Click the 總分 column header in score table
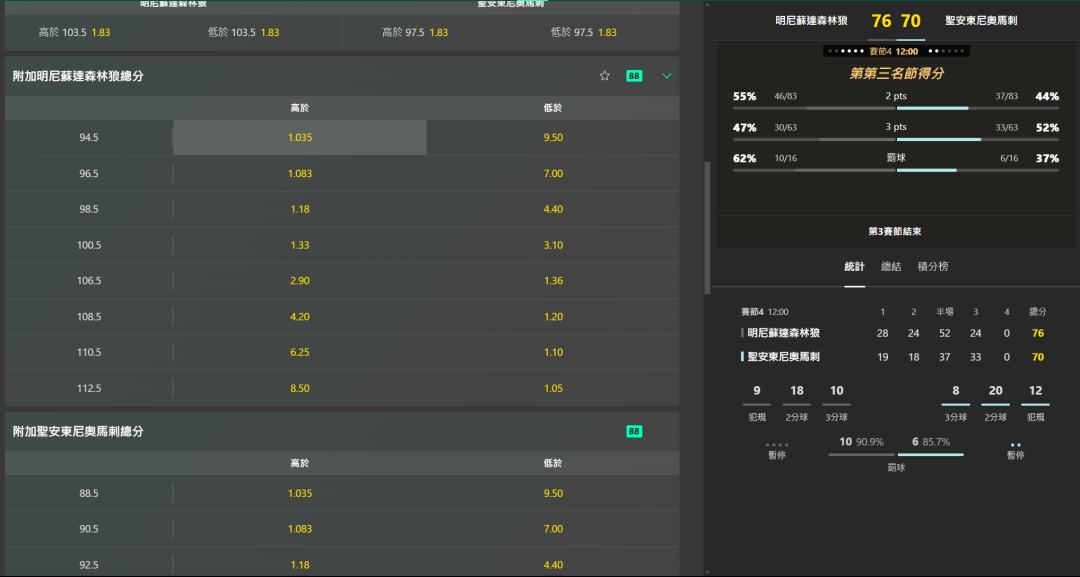 pyautogui.click(x=1037, y=312)
